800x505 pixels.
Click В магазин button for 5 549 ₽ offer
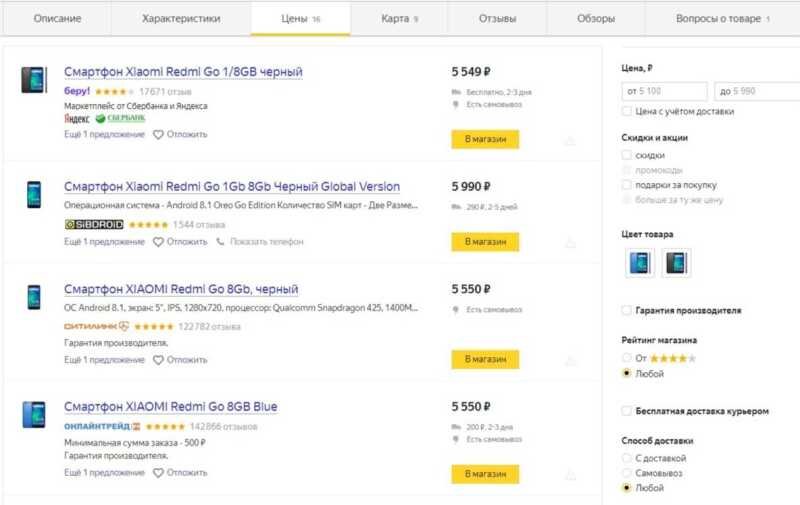[x=485, y=139]
